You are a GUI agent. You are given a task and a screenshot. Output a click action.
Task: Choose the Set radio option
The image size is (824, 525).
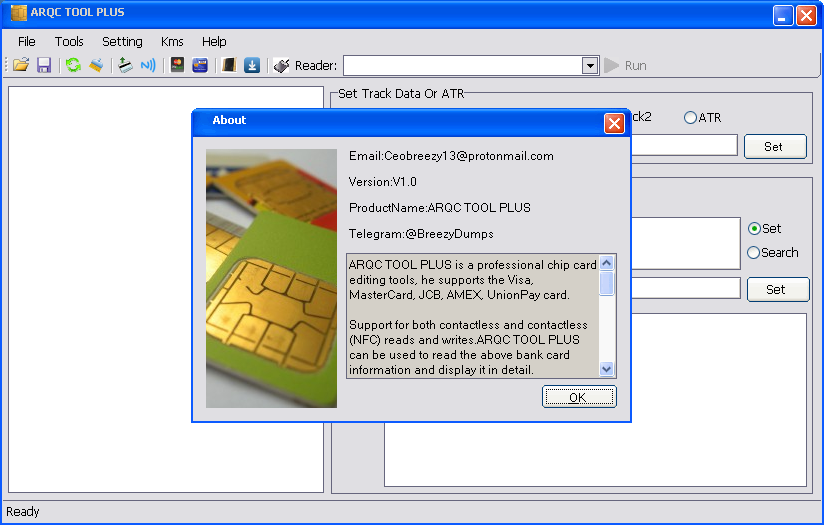click(x=754, y=228)
